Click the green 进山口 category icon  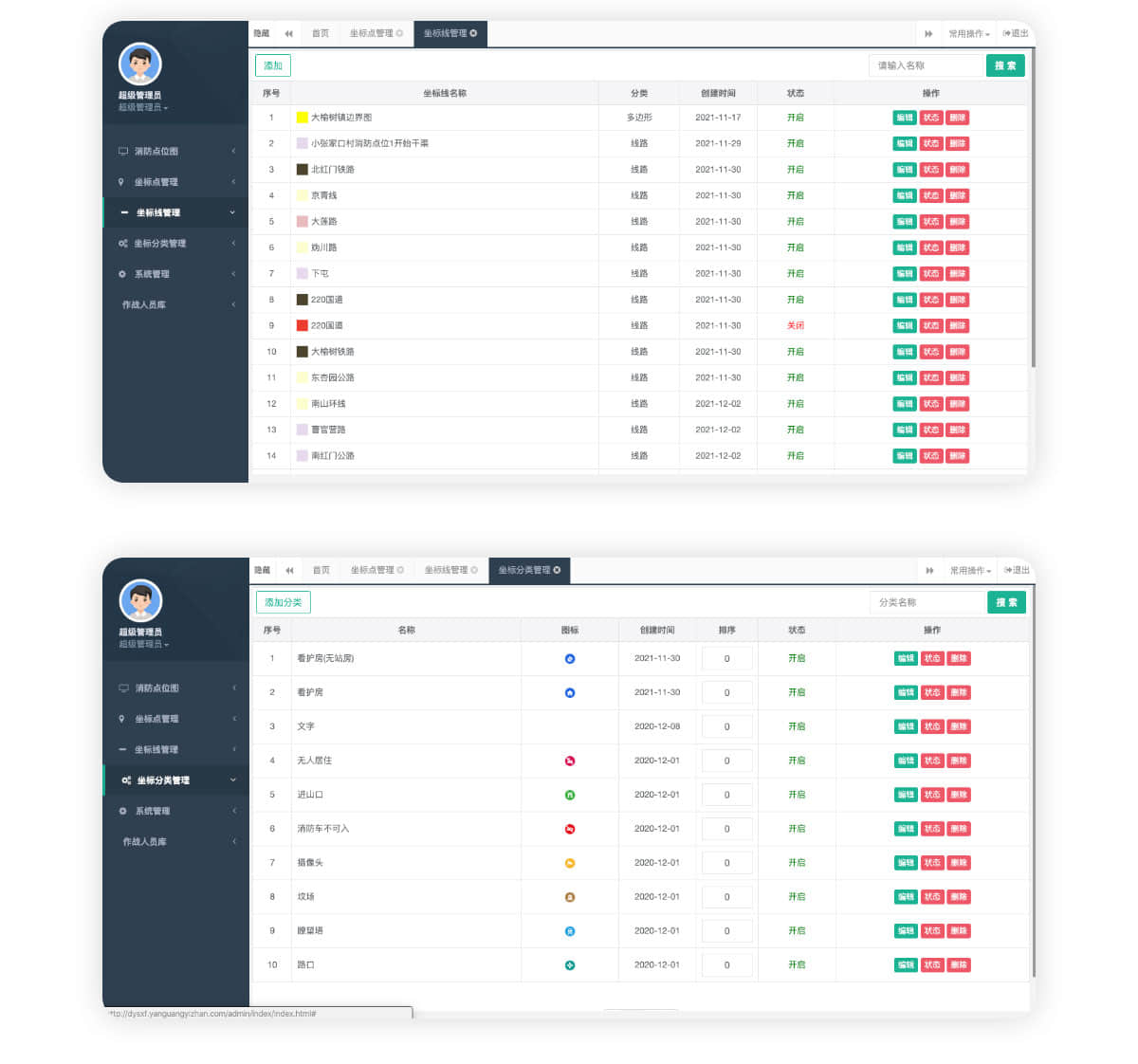pyautogui.click(x=570, y=795)
